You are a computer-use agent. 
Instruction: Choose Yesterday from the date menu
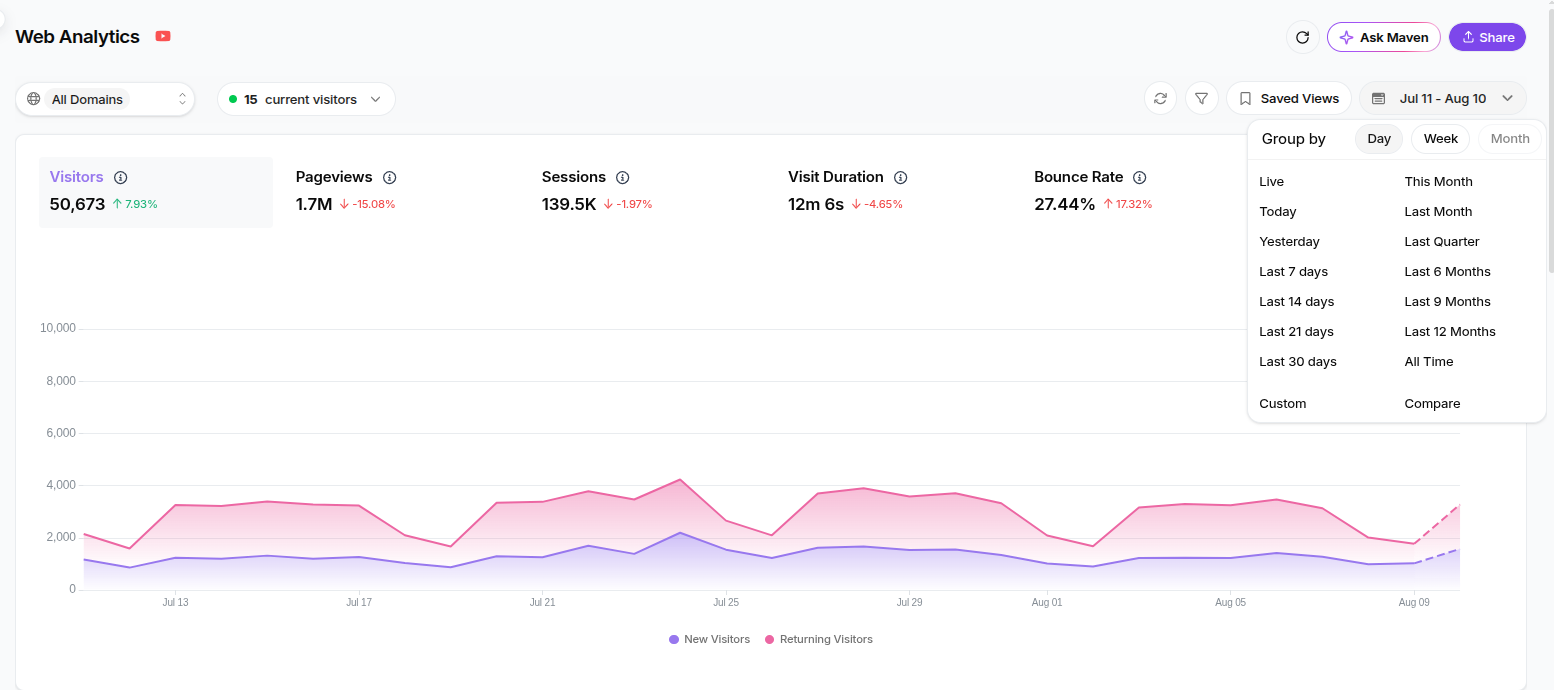pyautogui.click(x=1289, y=242)
